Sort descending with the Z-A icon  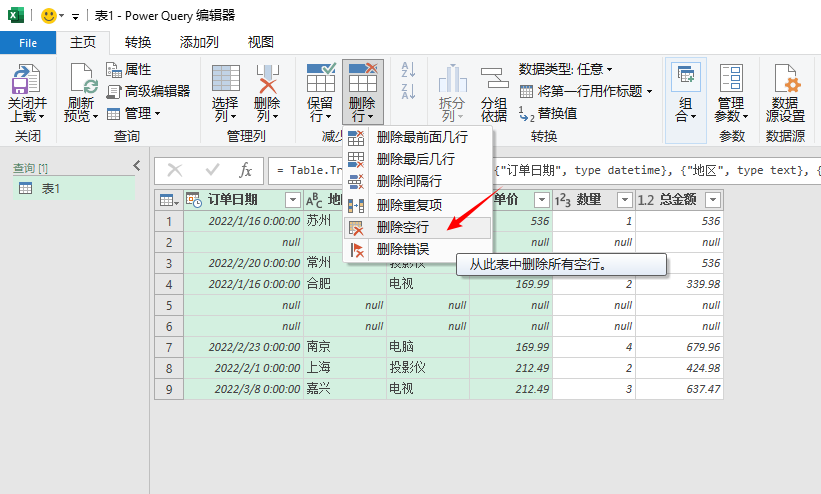pyautogui.click(x=408, y=91)
